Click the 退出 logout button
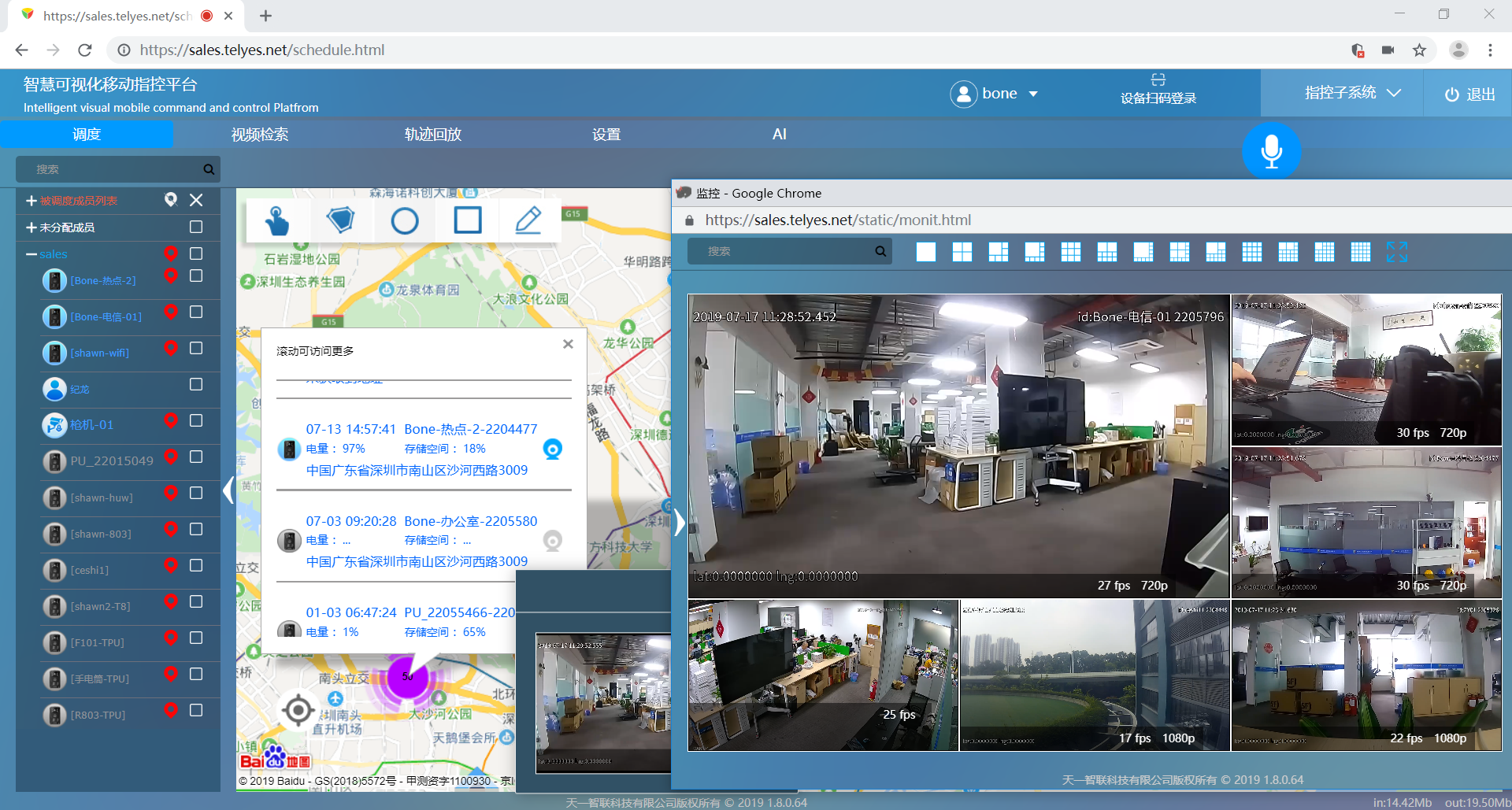 click(1469, 94)
